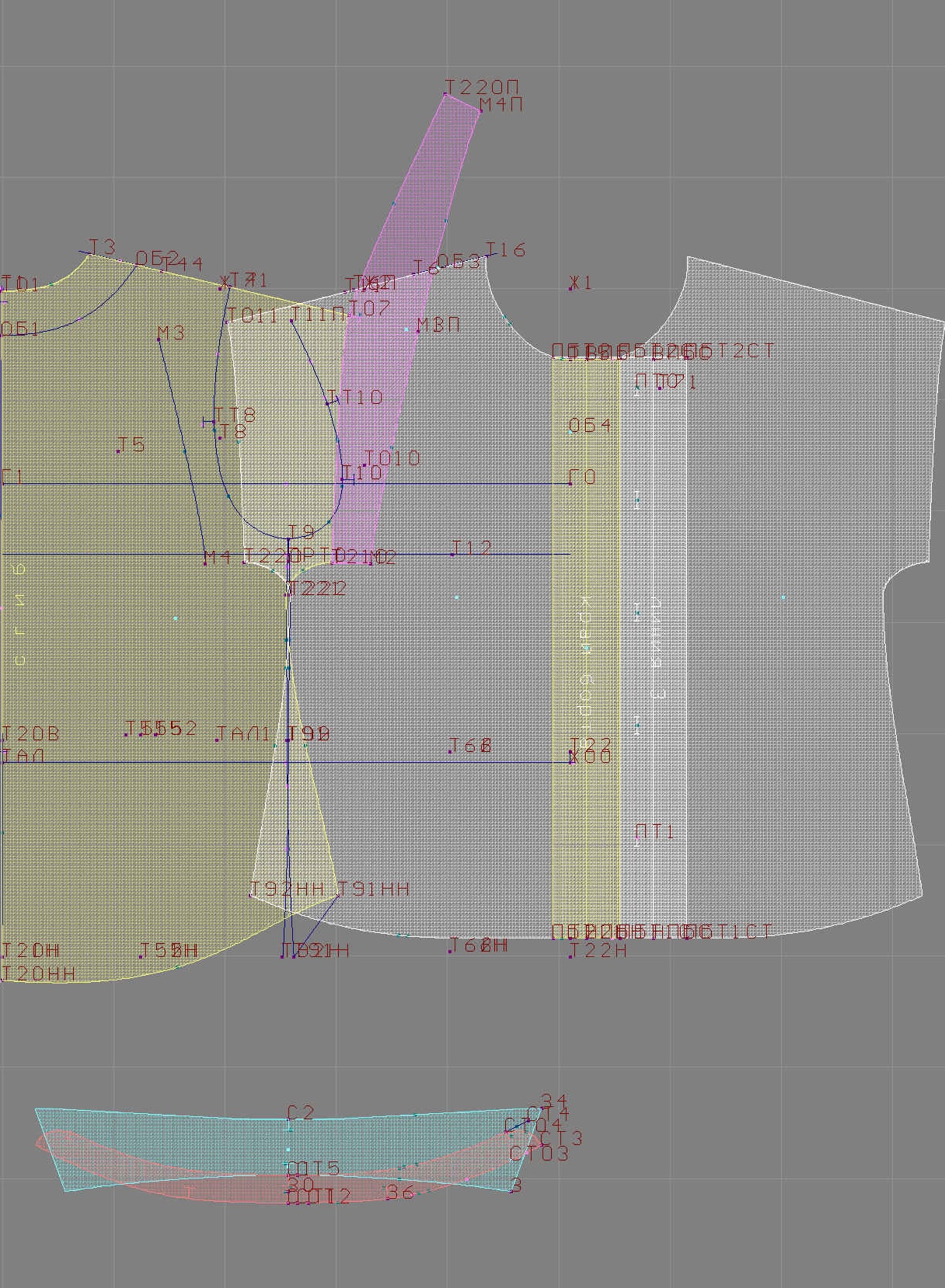Click point M3 on the yellow piece
Screen dimensions: 945x1288
159,339
